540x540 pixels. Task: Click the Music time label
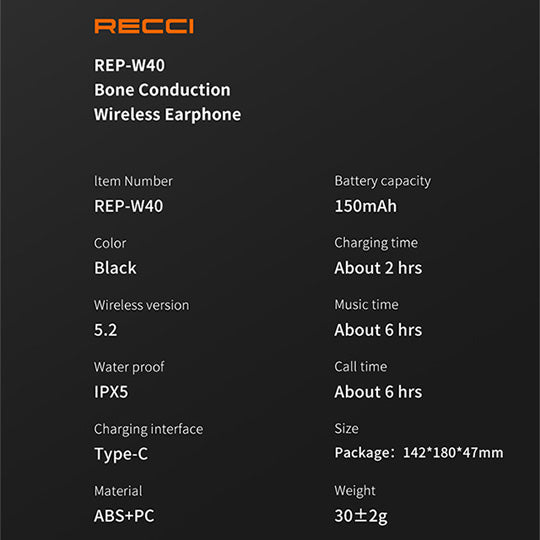[x=366, y=305]
